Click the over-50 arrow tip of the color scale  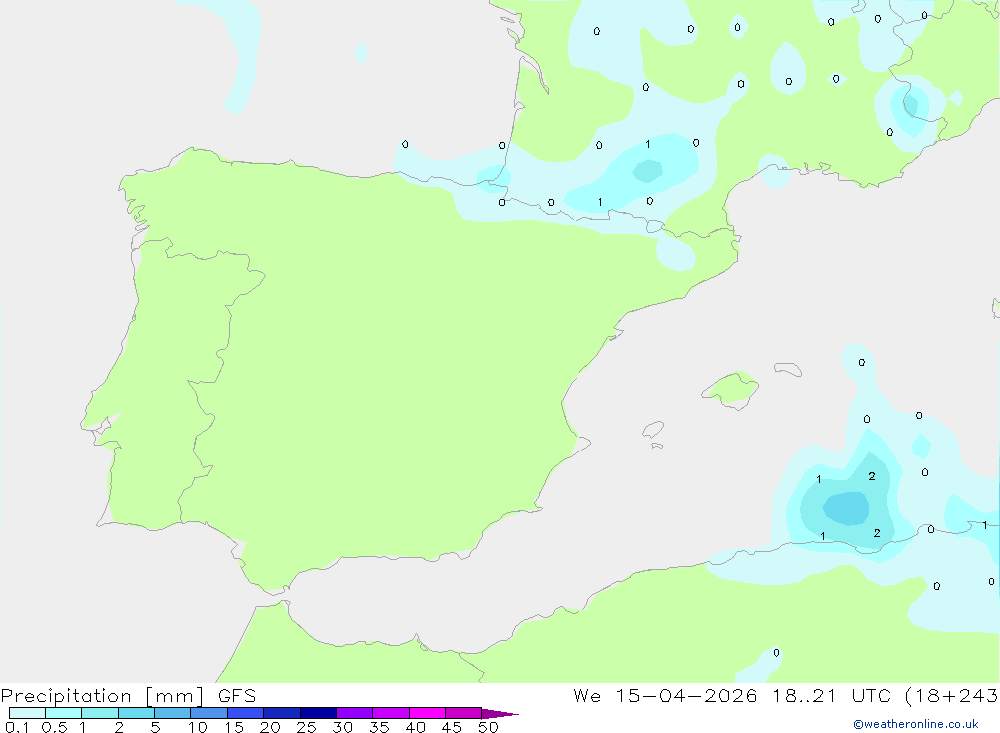pyautogui.click(x=500, y=714)
